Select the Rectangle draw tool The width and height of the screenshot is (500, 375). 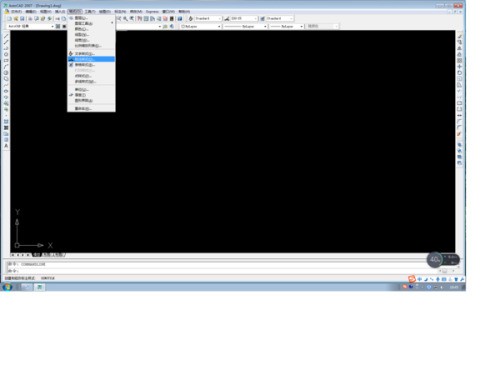tap(6, 60)
